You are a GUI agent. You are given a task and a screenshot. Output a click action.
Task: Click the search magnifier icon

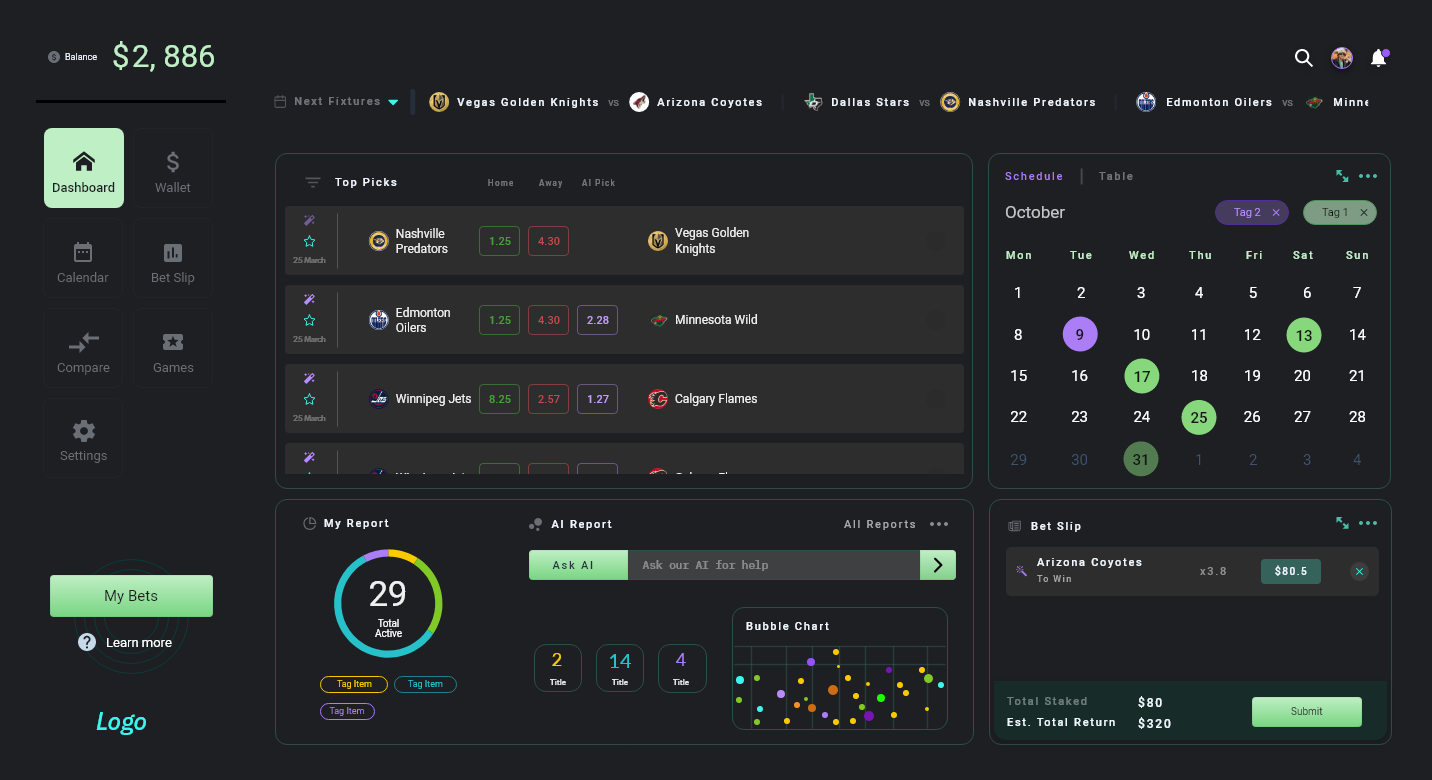1303,58
